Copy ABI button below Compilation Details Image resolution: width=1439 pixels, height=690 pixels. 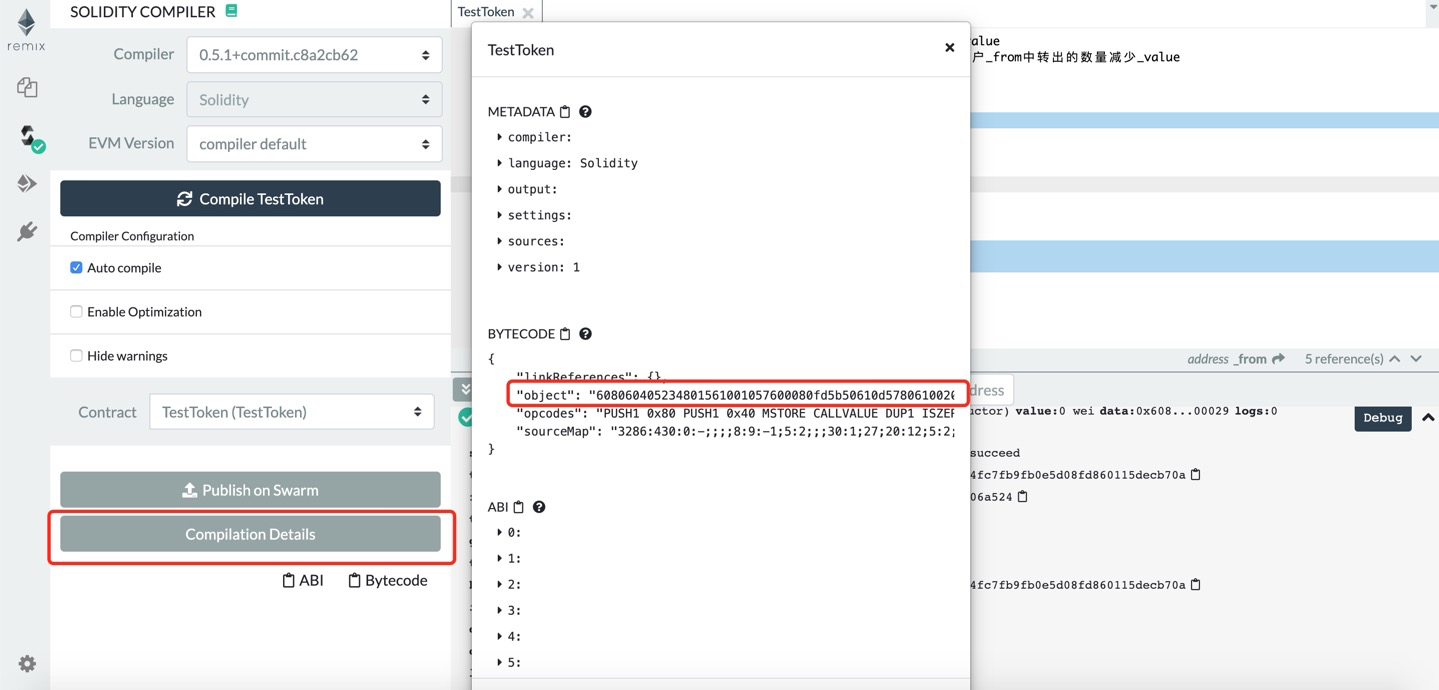pos(303,580)
